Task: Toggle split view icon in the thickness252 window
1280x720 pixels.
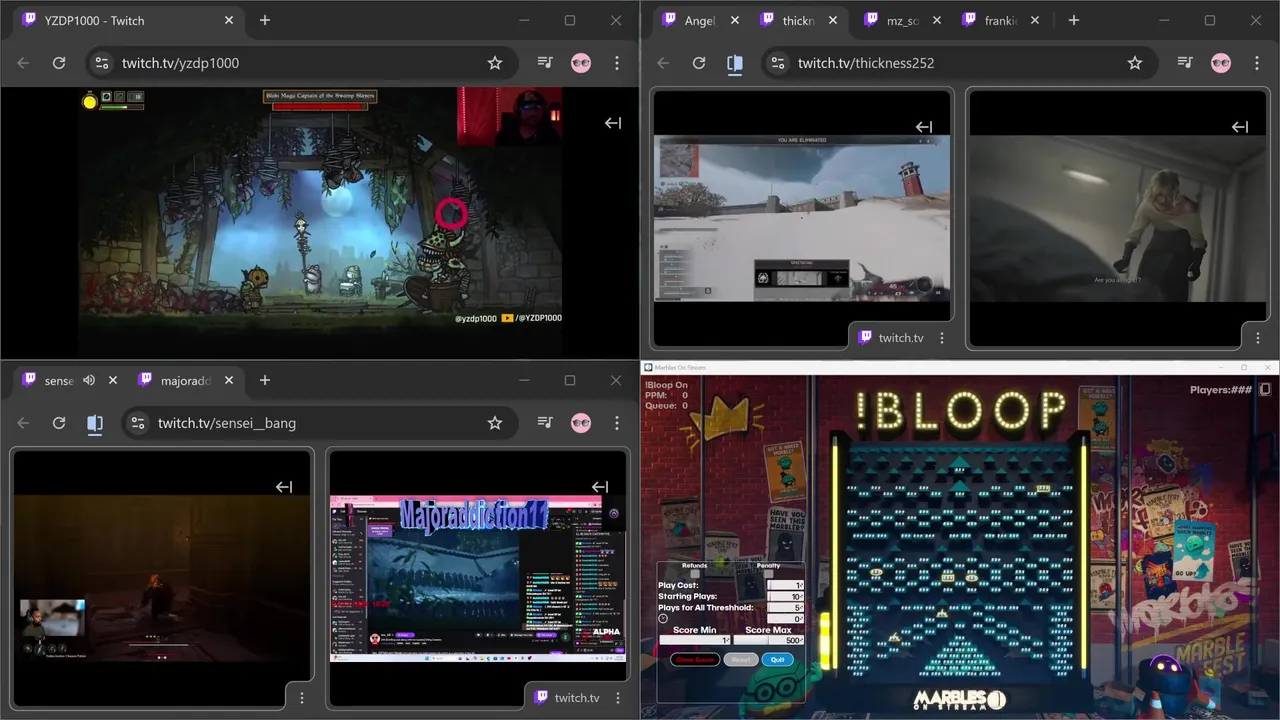Action: coord(735,63)
